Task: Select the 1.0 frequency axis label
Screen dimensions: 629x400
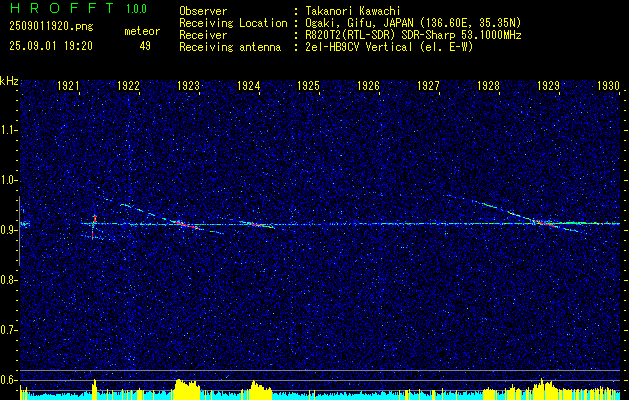Action: (x=8, y=180)
